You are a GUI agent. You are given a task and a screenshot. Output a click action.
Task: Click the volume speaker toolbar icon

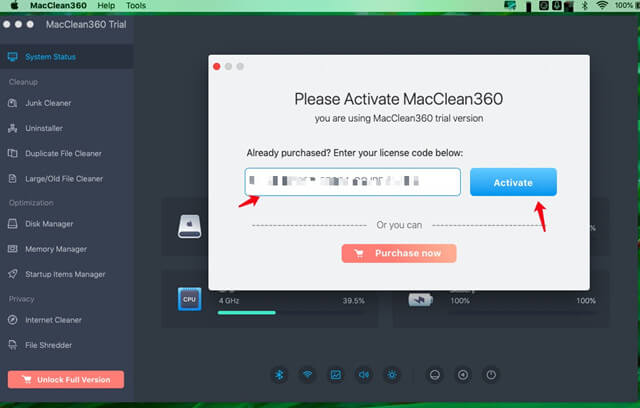pos(364,375)
